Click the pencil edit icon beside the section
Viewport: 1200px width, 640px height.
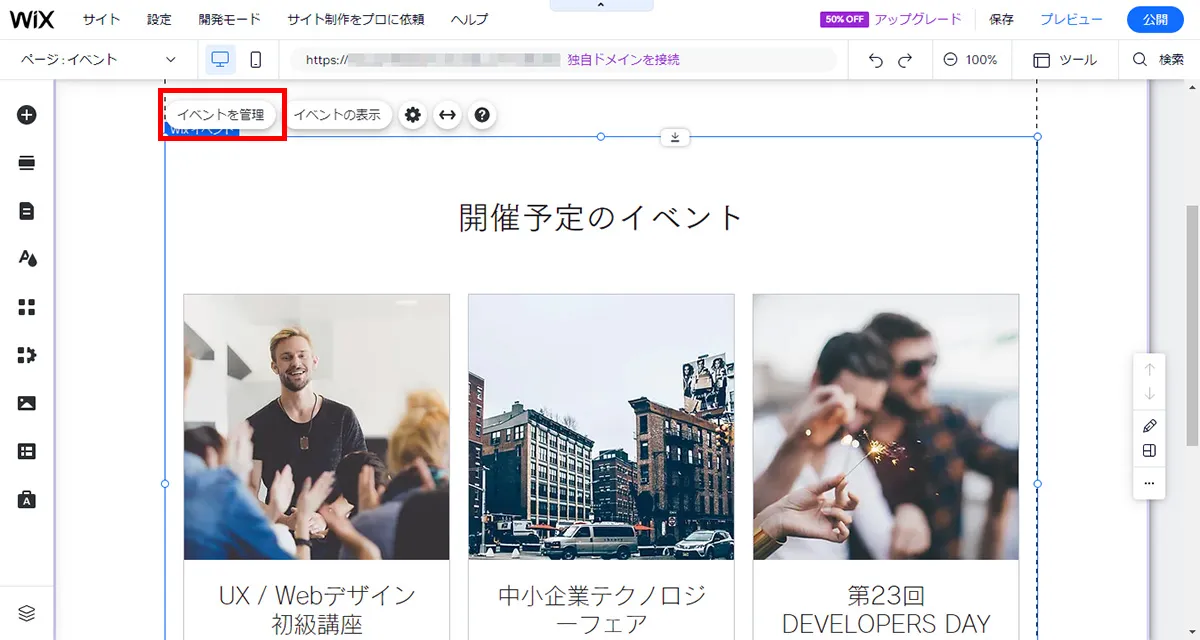tap(1148, 424)
